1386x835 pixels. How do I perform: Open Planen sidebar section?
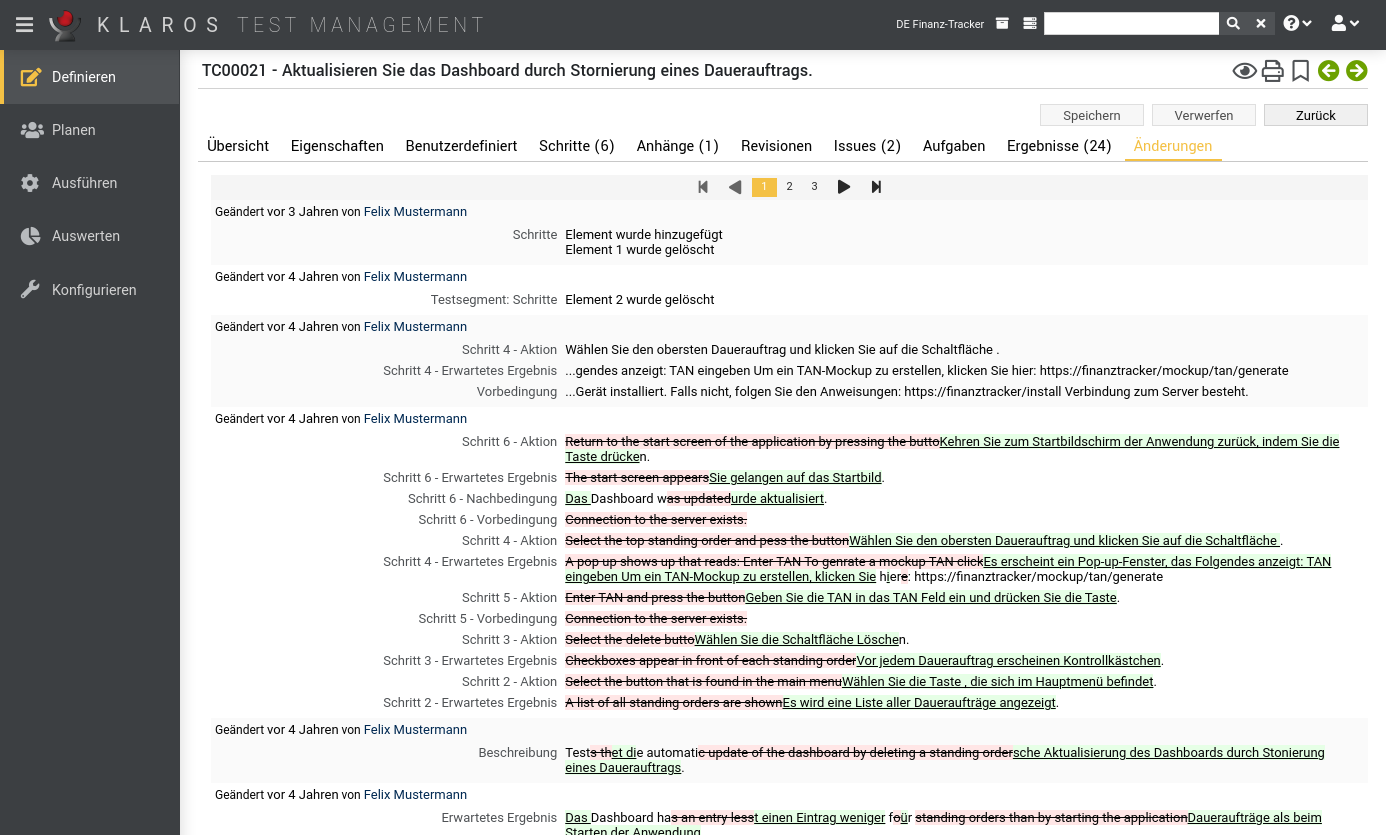coord(90,130)
